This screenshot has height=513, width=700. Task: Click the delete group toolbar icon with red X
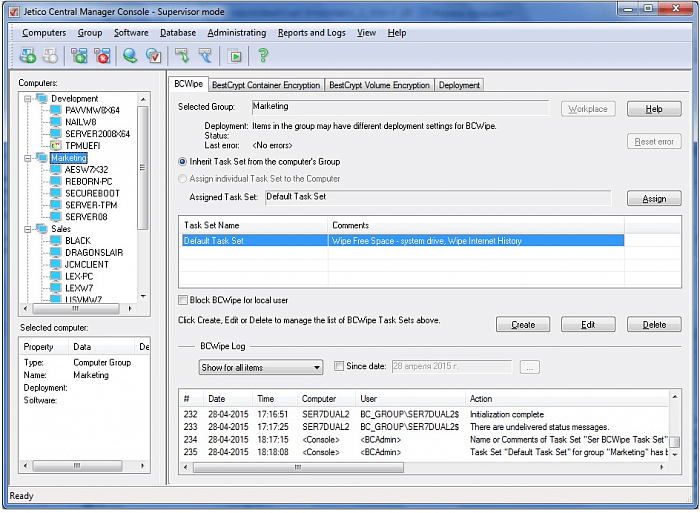[x=102, y=56]
